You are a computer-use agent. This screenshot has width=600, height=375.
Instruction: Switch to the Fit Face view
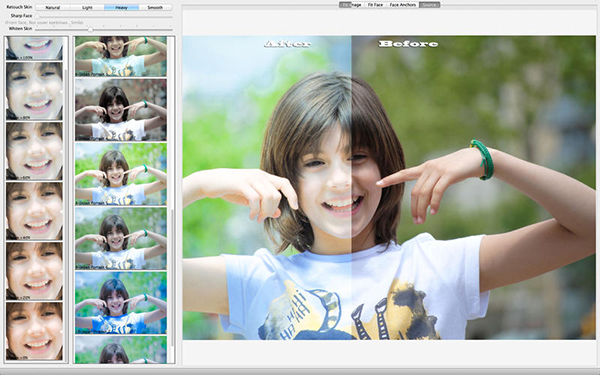(x=375, y=5)
